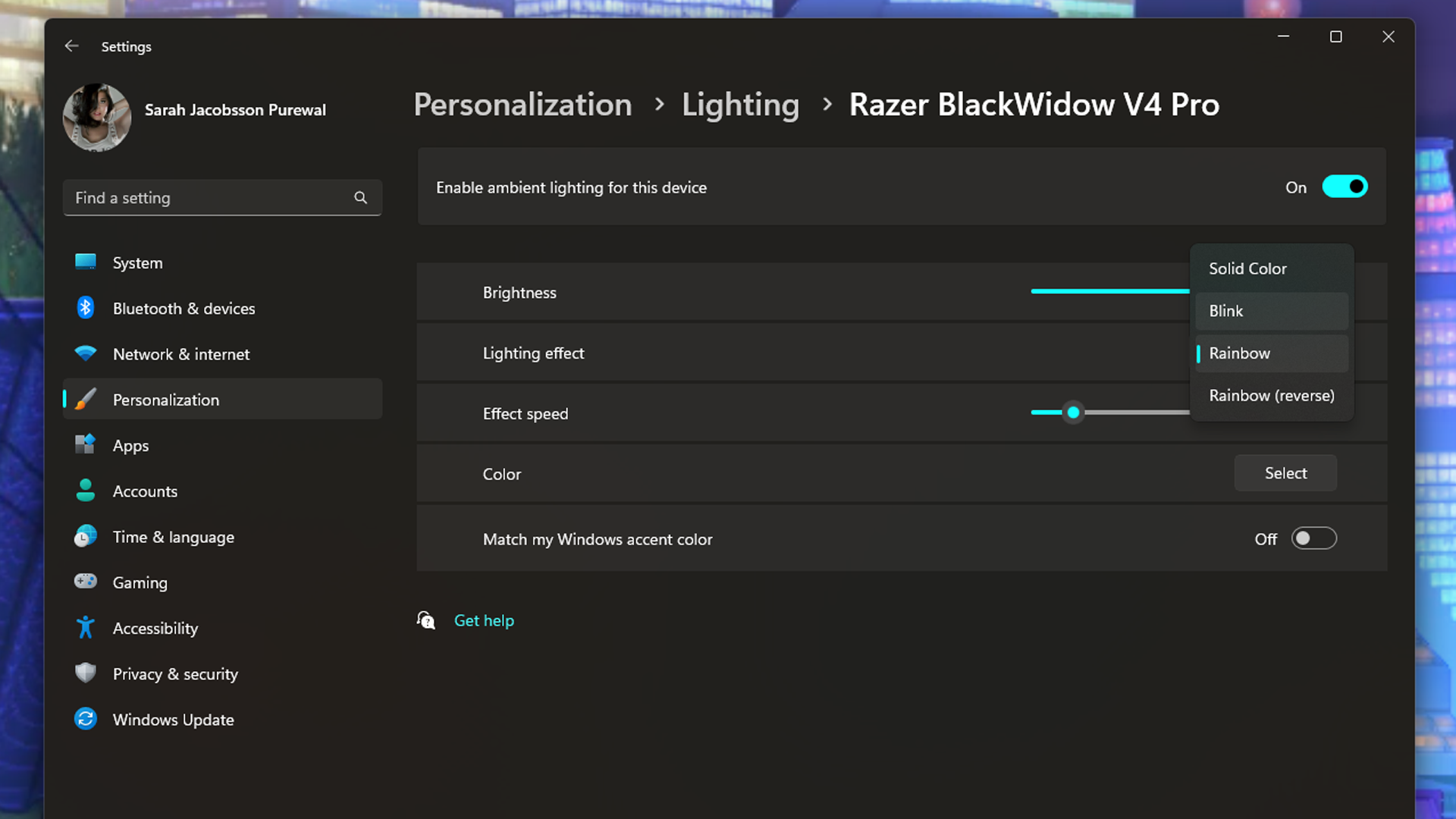Image resolution: width=1456 pixels, height=819 pixels.
Task: Toggle Match my Windows accent color
Action: (x=1314, y=539)
